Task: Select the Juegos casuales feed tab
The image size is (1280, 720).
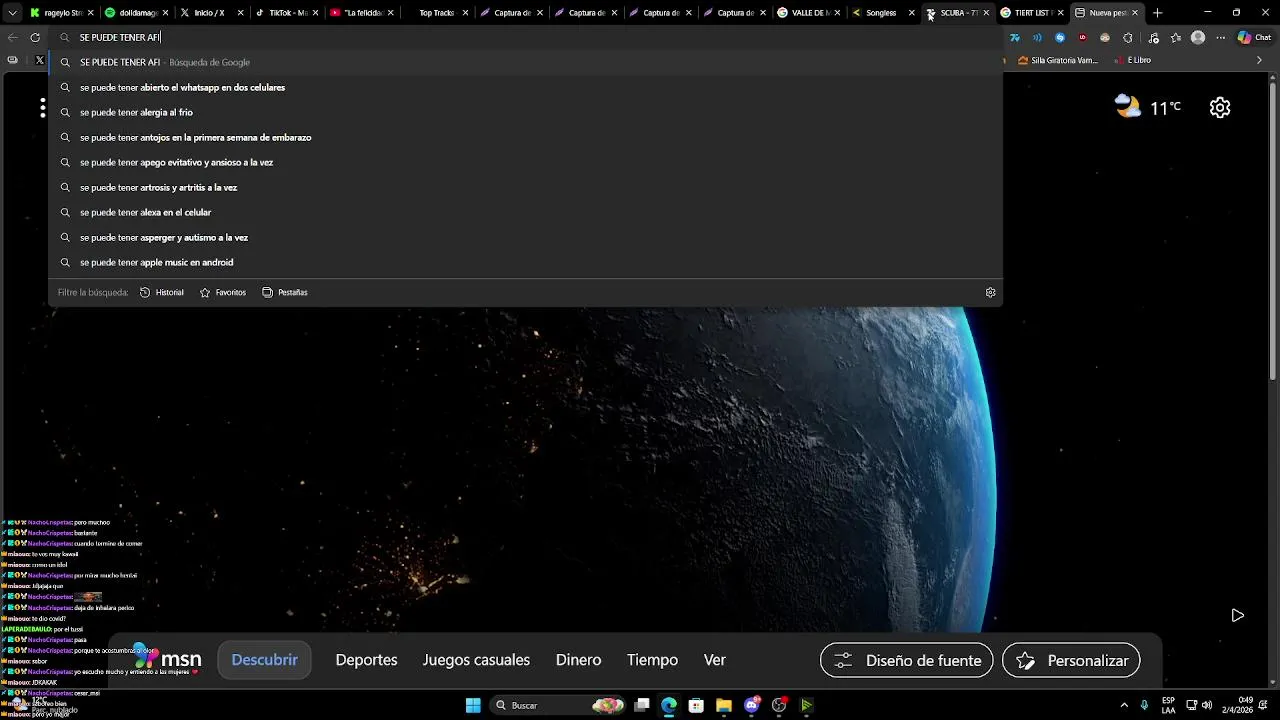Action: 476,660
